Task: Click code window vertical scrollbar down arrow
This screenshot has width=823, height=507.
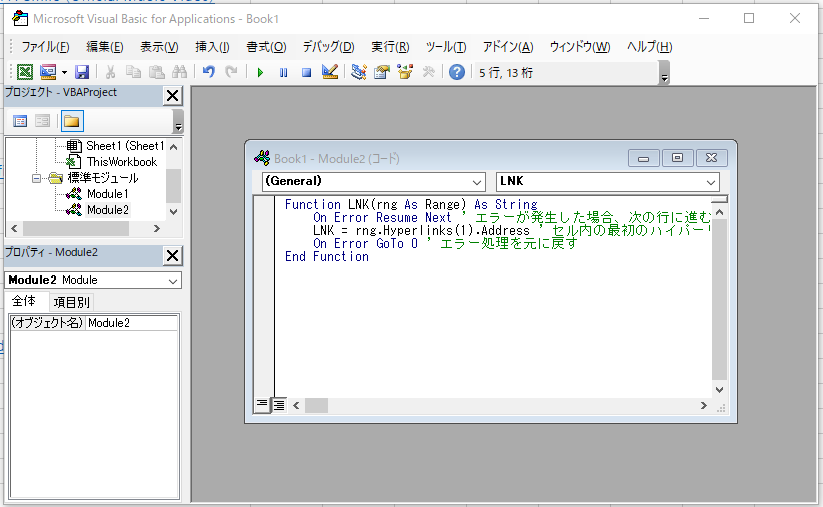Action: point(720,389)
